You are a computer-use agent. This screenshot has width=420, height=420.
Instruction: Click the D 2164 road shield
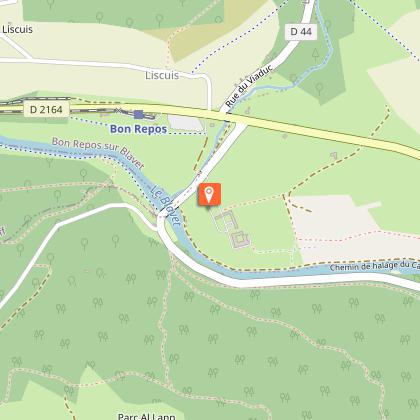tap(46, 109)
